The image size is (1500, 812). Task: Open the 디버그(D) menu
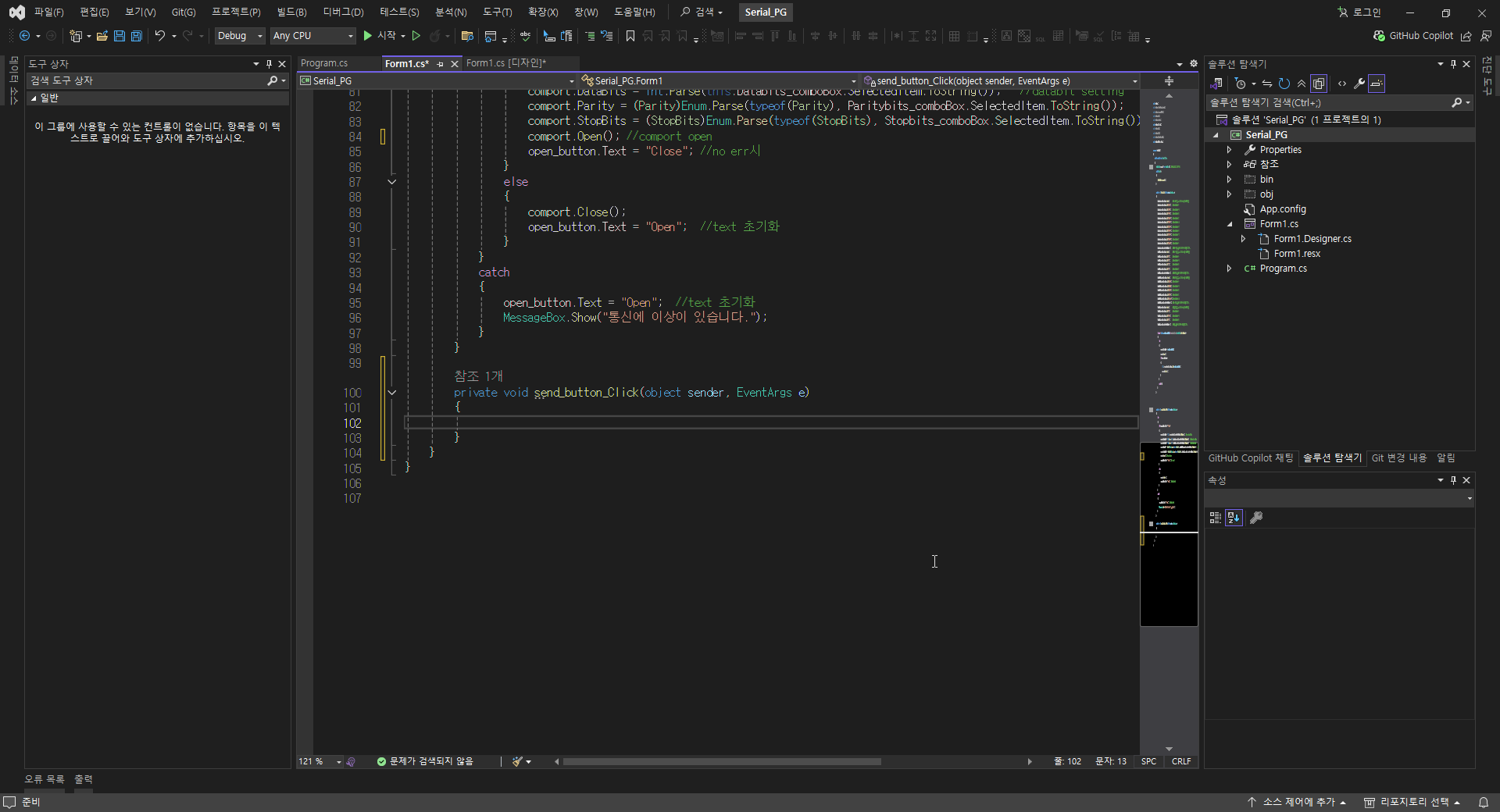pos(343,12)
